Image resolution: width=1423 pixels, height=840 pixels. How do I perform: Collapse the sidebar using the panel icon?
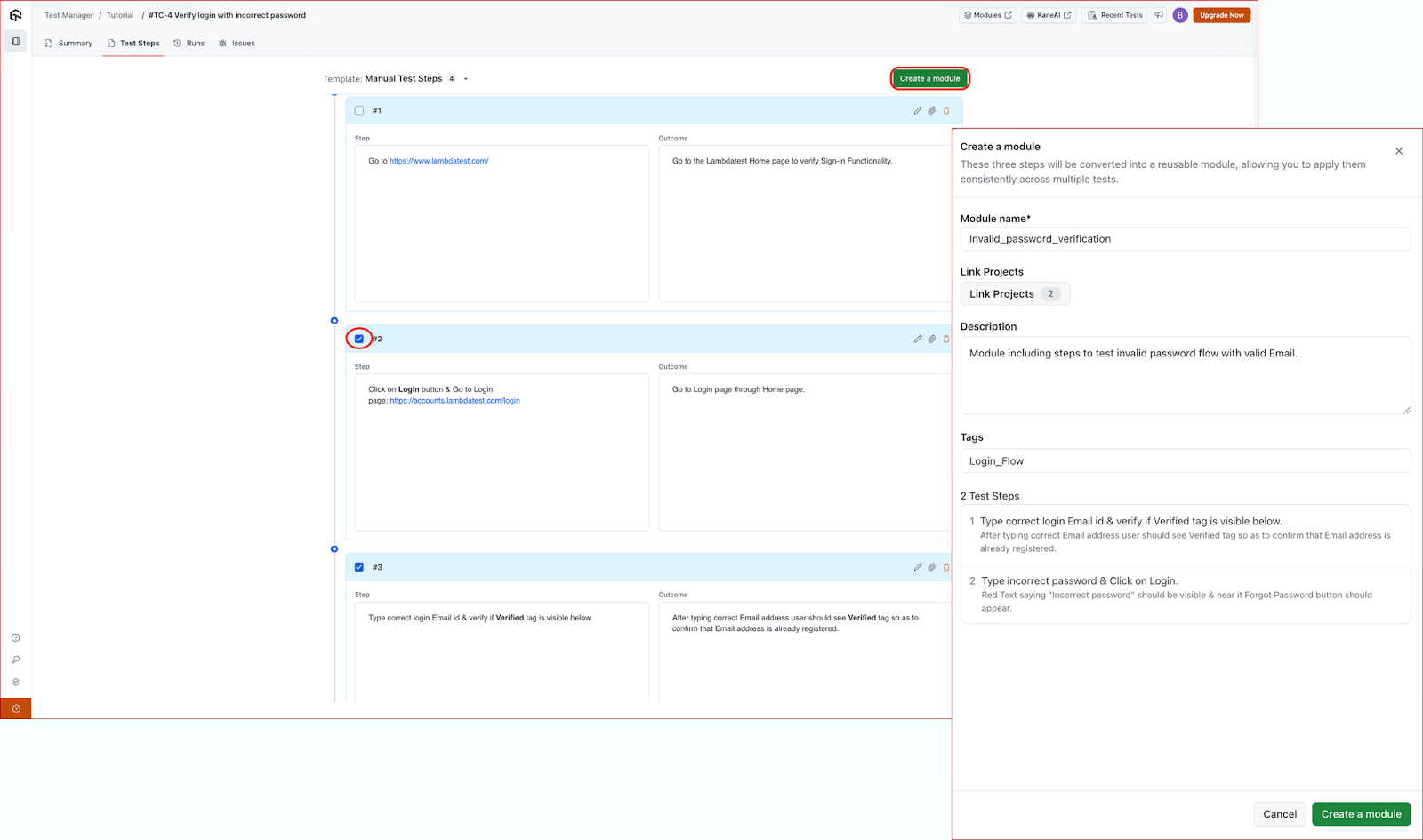(15, 41)
